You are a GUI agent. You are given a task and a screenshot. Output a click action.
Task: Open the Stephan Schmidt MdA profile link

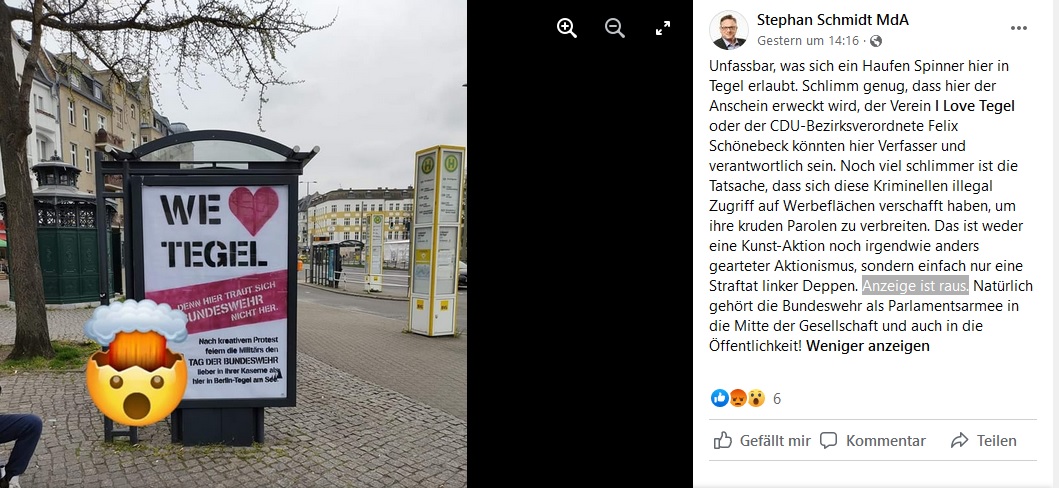pos(833,20)
